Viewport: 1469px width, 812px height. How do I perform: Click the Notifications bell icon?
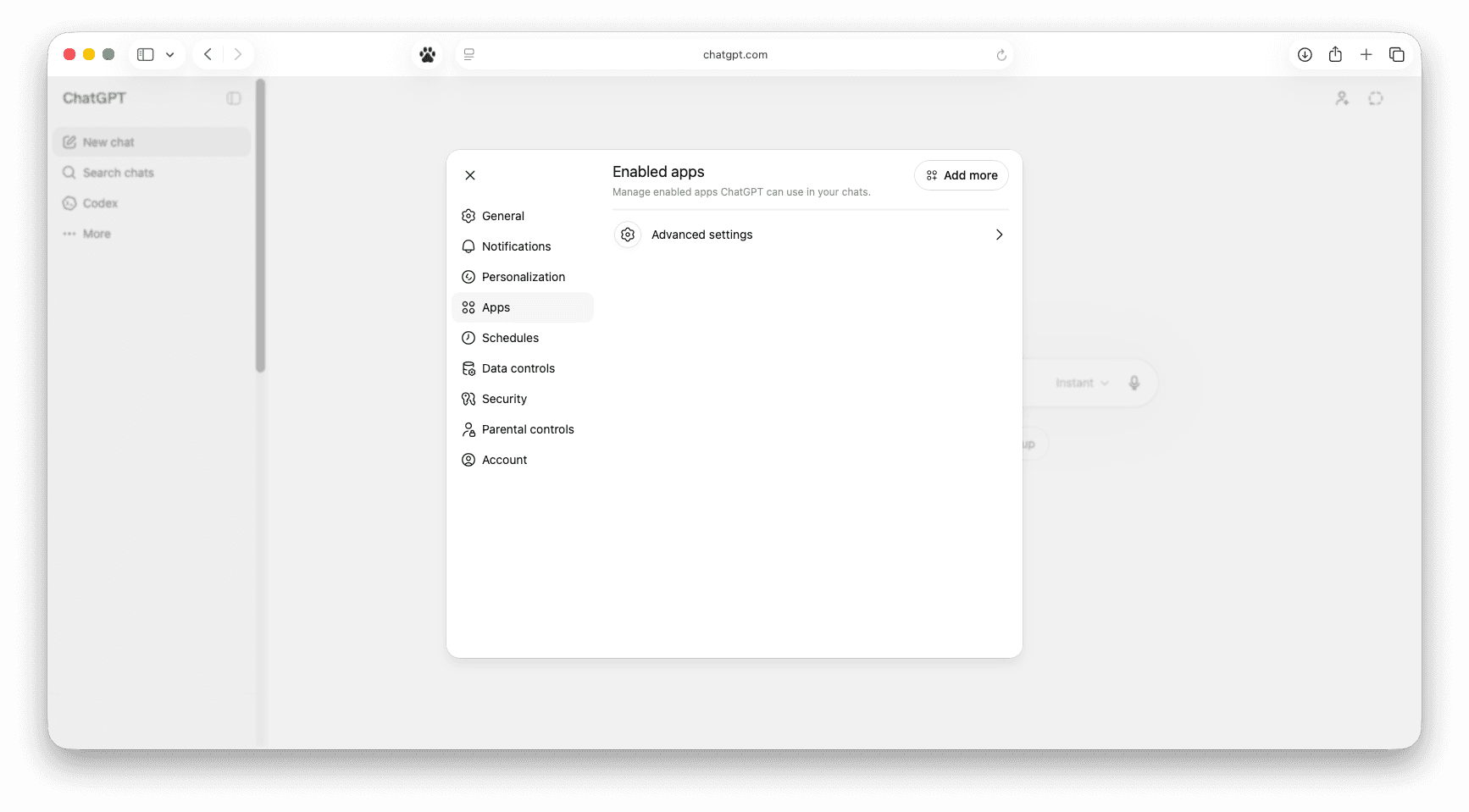[x=468, y=246]
